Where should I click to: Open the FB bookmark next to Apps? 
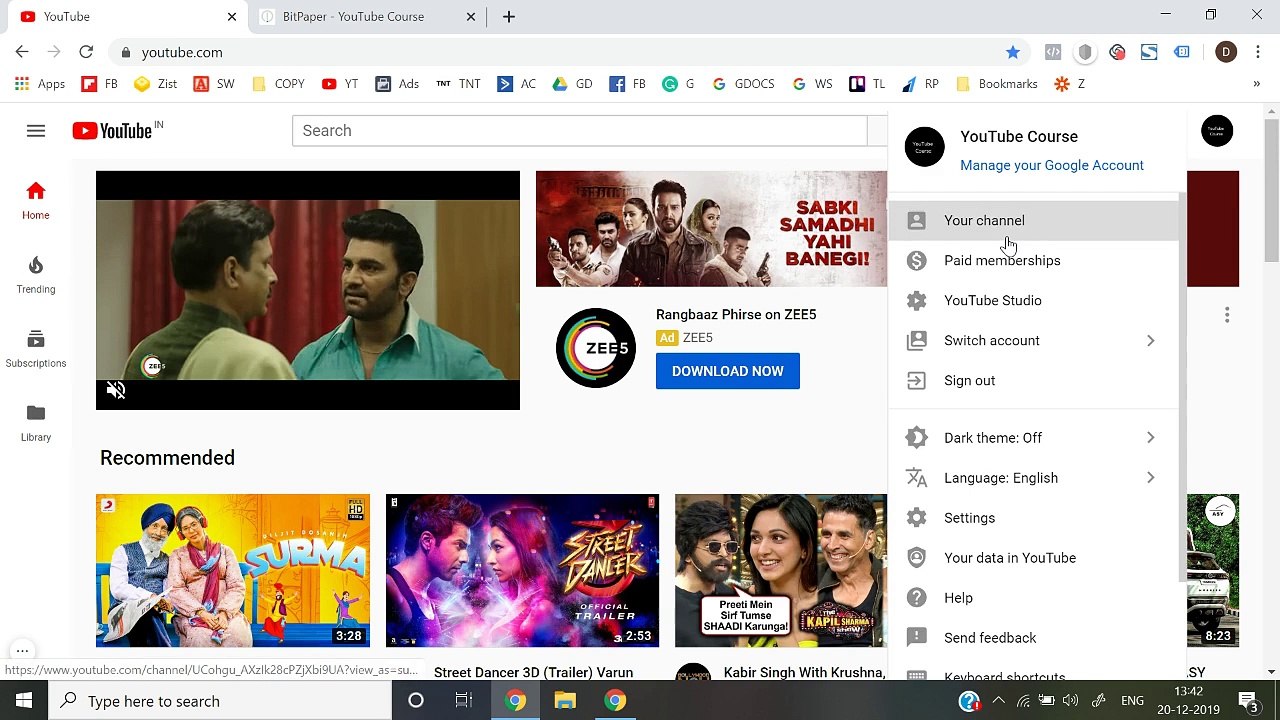pyautogui.click(x=99, y=84)
